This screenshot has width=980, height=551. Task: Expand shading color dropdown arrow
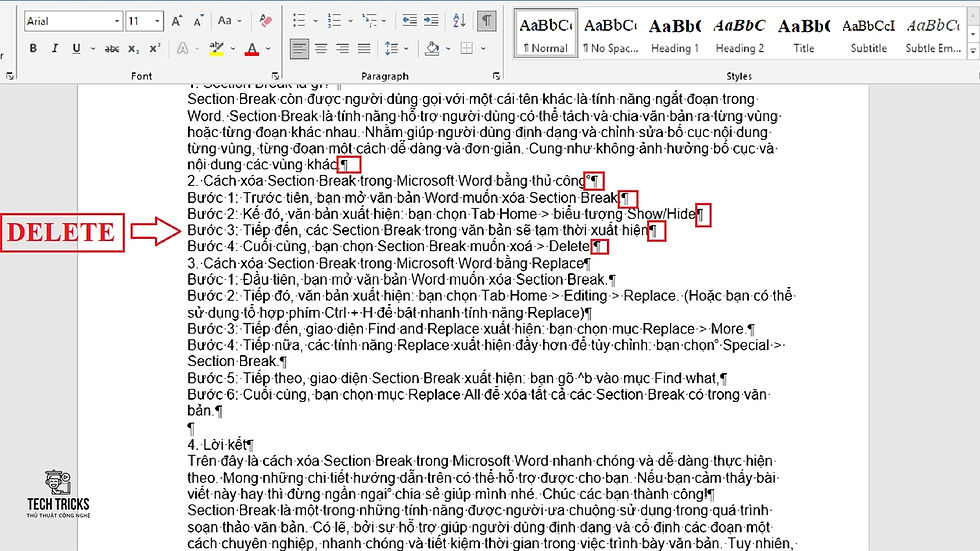click(x=448, y=48)
